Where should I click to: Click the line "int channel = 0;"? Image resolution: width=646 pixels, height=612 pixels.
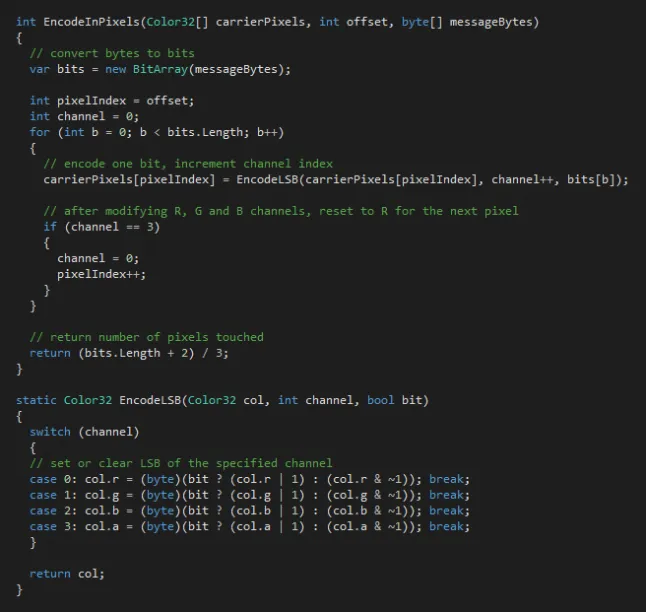pos(84,117)
